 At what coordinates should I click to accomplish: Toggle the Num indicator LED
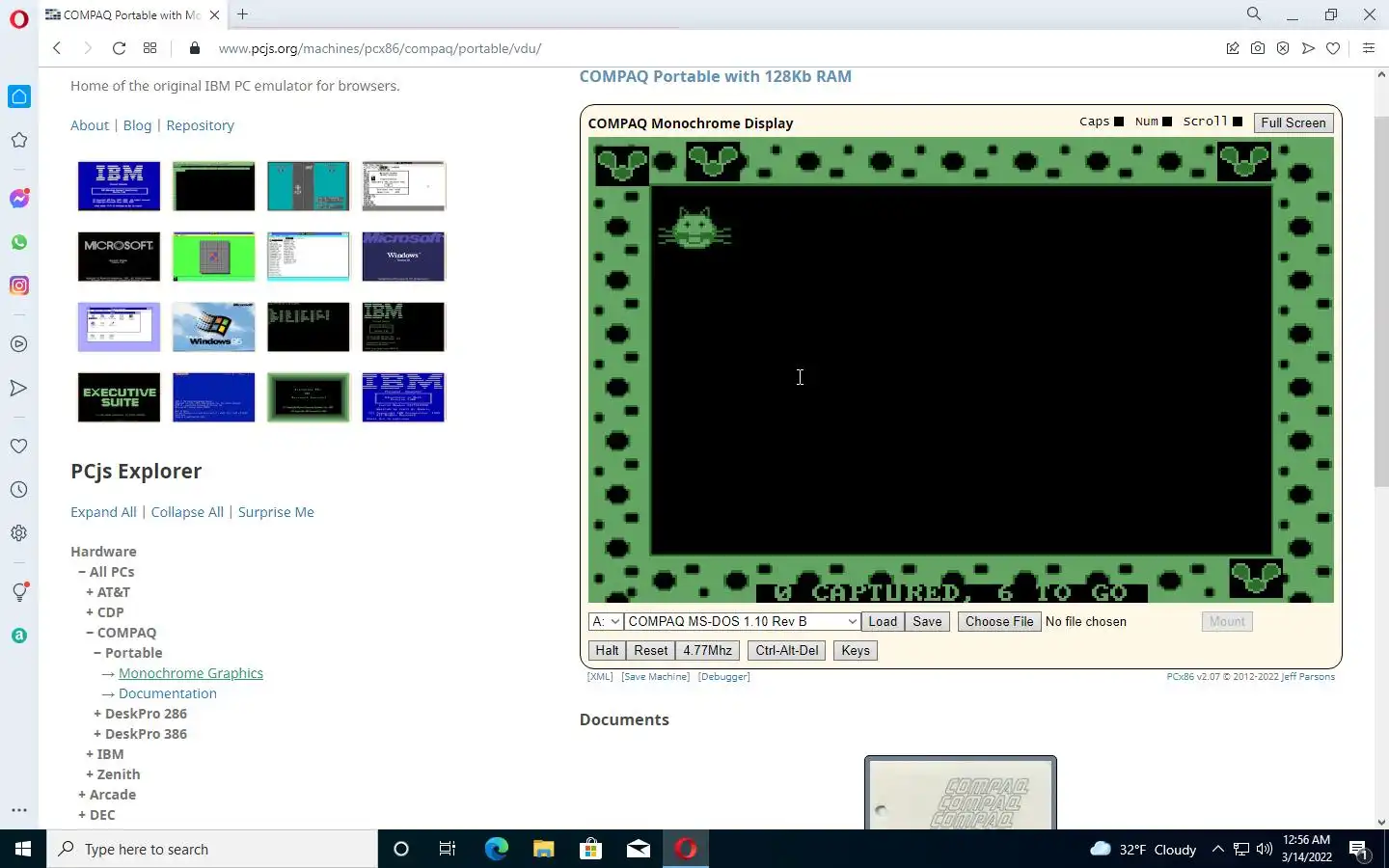click(1167, 122)
